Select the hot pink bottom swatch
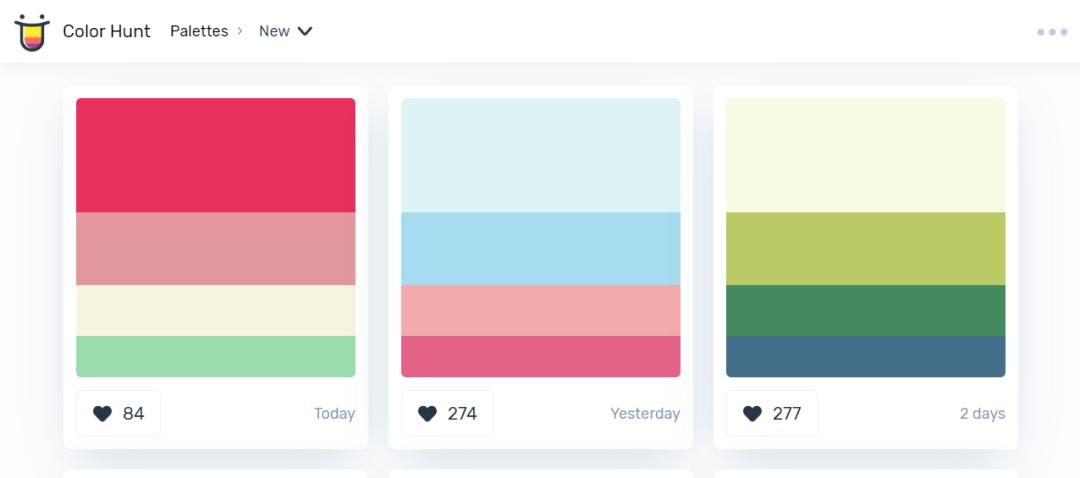This screenshot has width=1080, height=478. [540, 356]
